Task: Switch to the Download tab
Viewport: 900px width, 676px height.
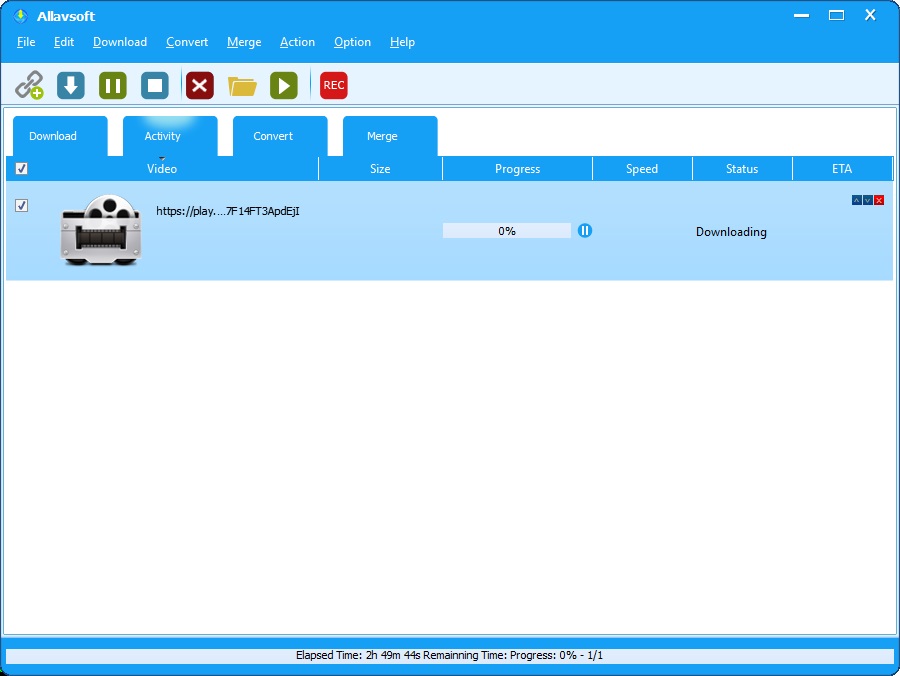Action: [x=60, y=136]
